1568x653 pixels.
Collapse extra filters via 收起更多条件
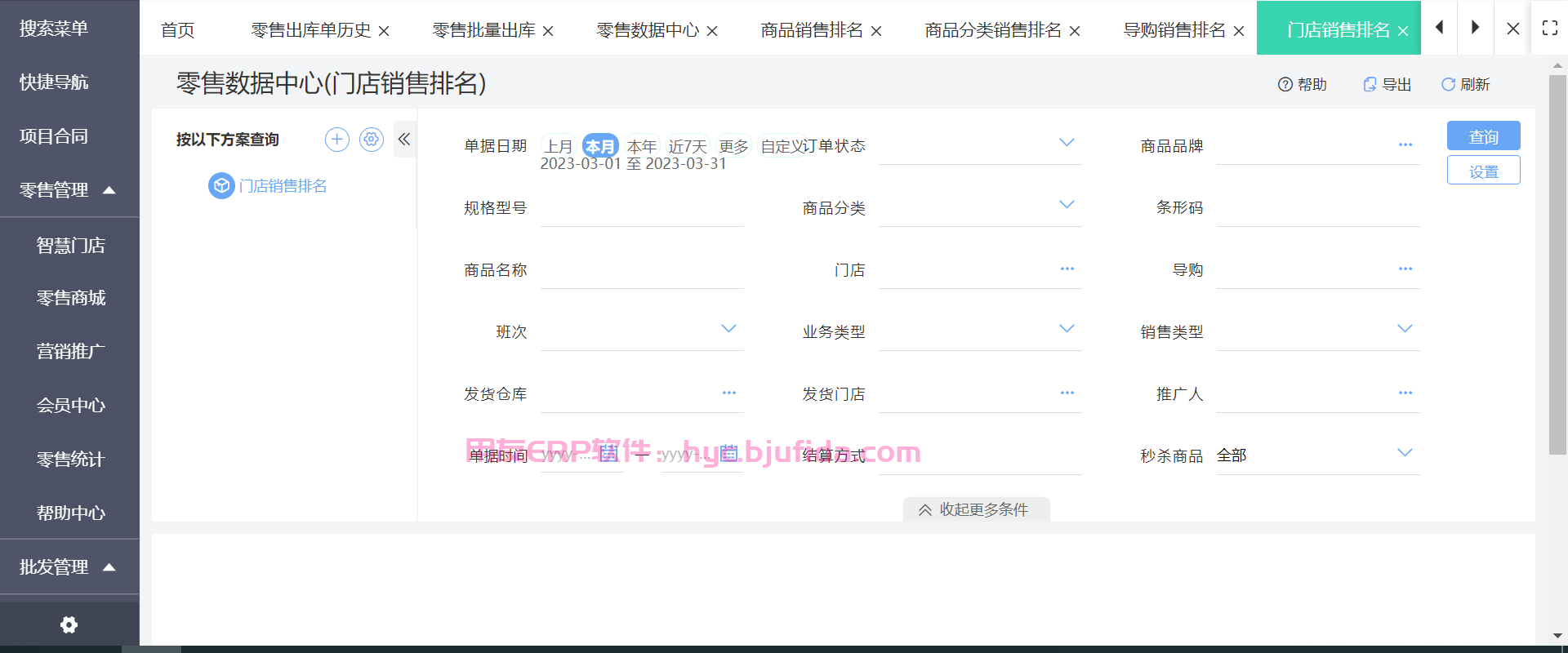coord(976,509)
